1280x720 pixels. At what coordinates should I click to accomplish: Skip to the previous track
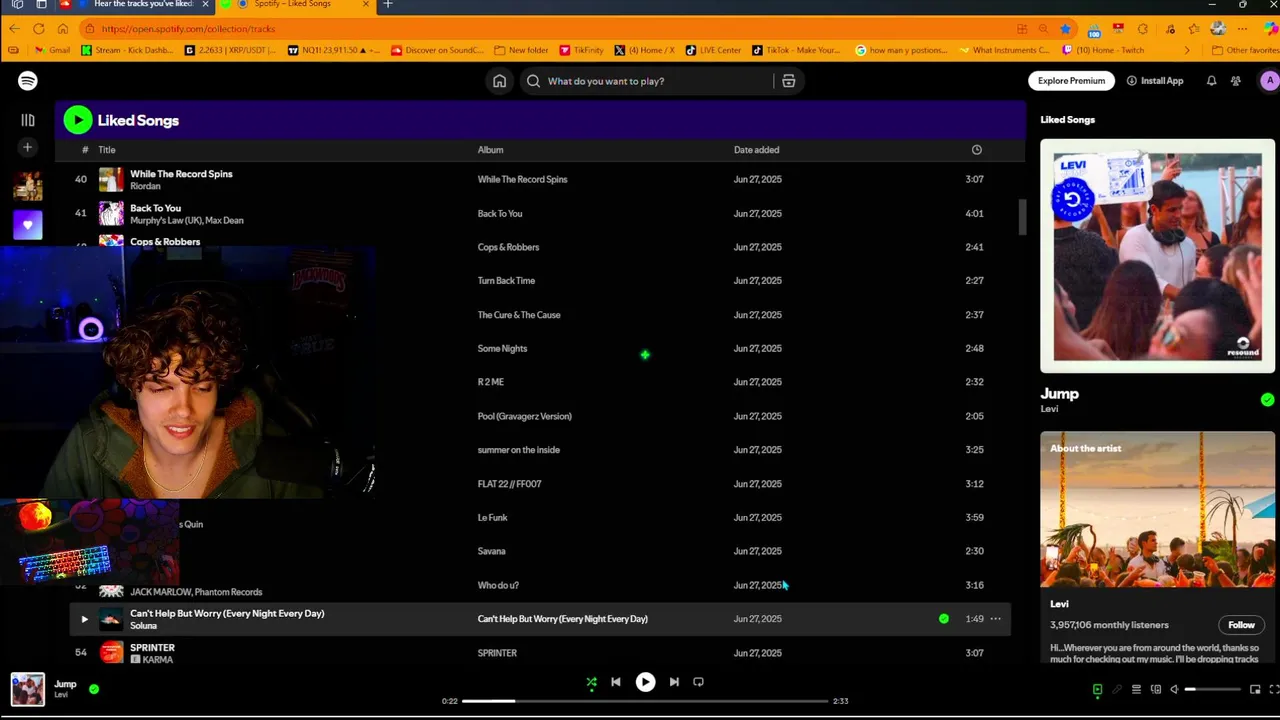coord(616,682)
